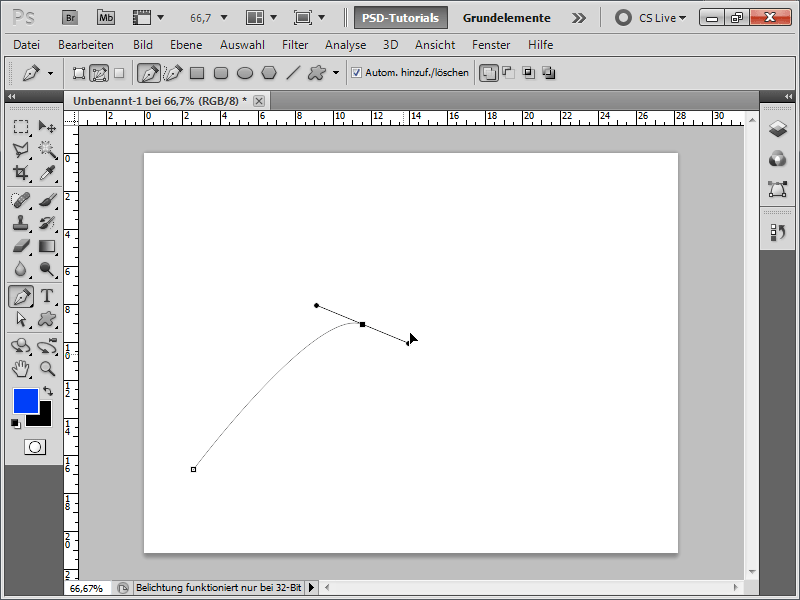Open the status bar info arrow

pyautogui.click(x=311, y=588)
